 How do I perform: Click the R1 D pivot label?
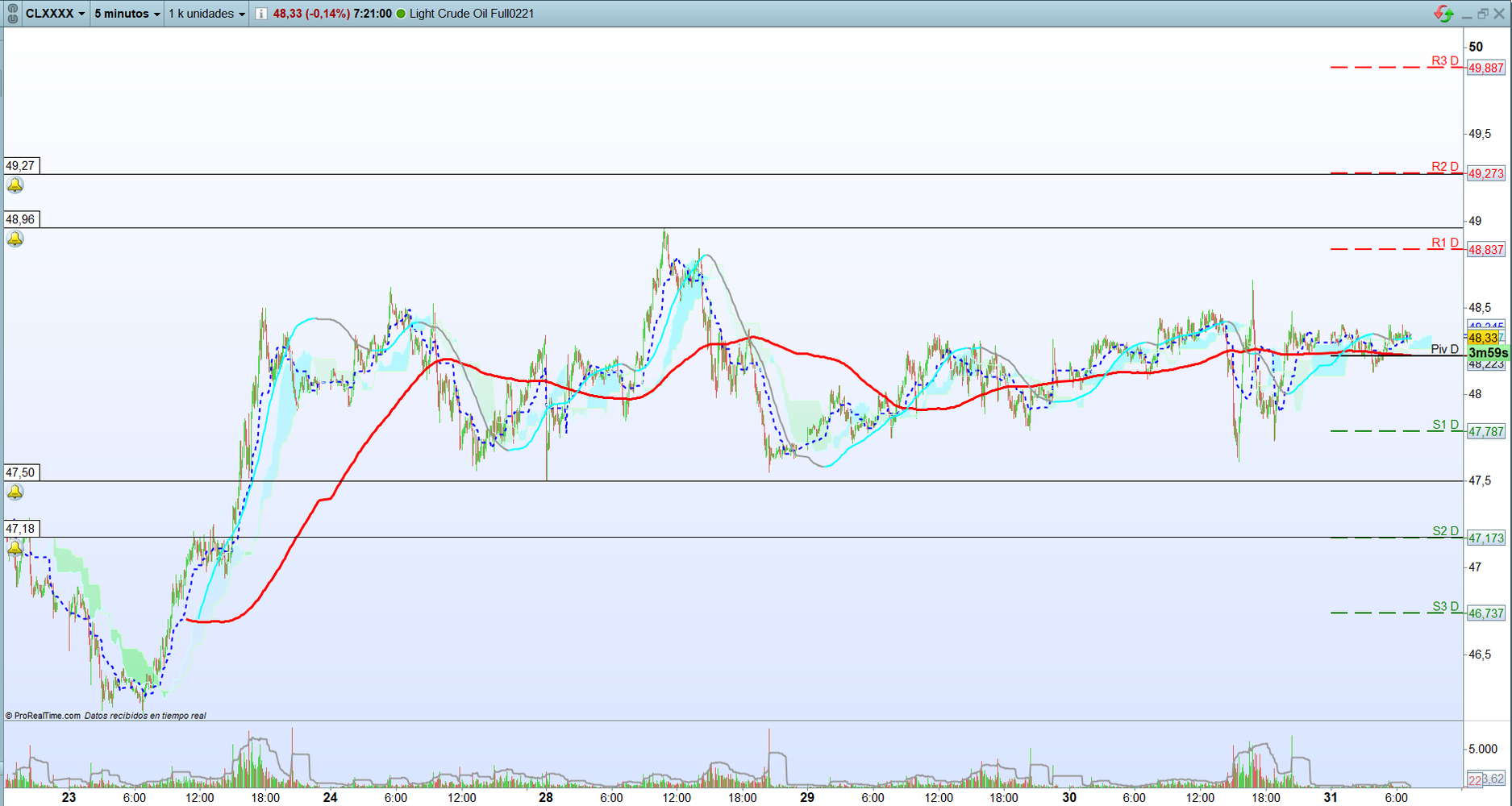point(1445,243)
